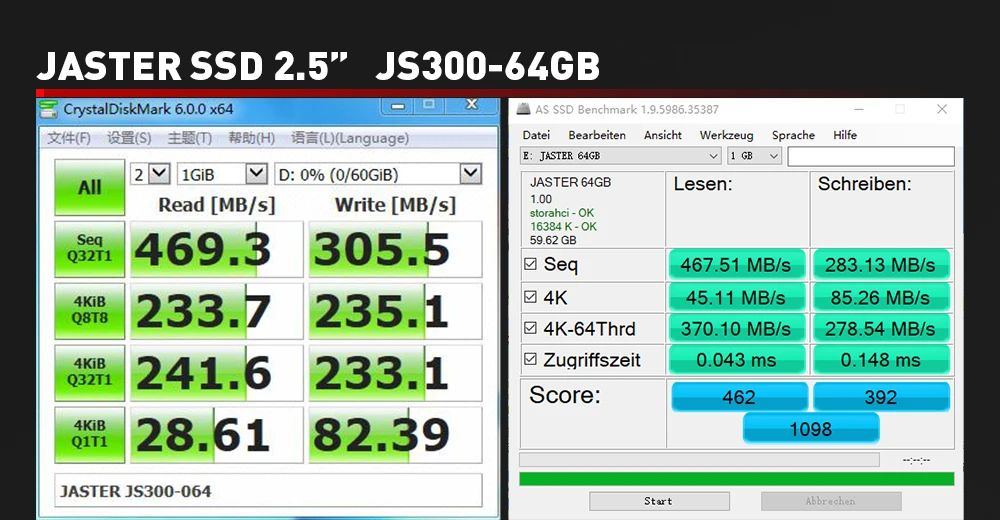
Task: Close the AS SSD Benchmark window
Action: [x=942, y=109]
